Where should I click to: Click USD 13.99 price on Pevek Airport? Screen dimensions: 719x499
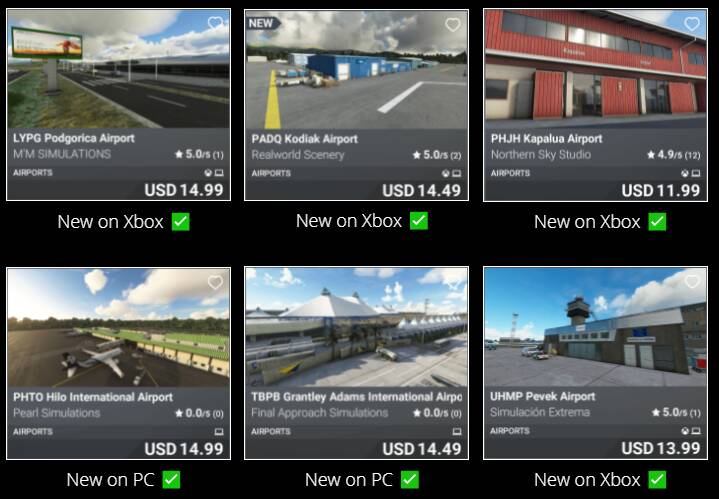[660, 448]
